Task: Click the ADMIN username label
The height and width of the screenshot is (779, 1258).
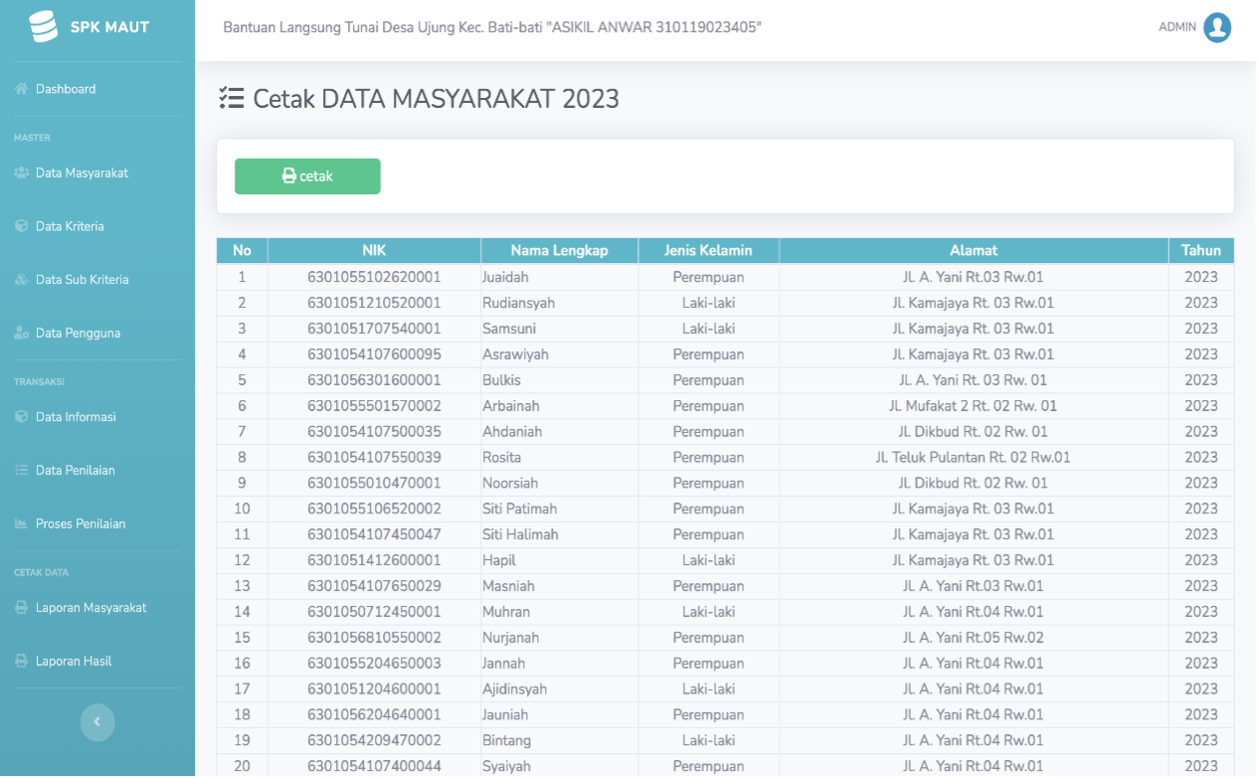Action: click(x=1177, y=27)
